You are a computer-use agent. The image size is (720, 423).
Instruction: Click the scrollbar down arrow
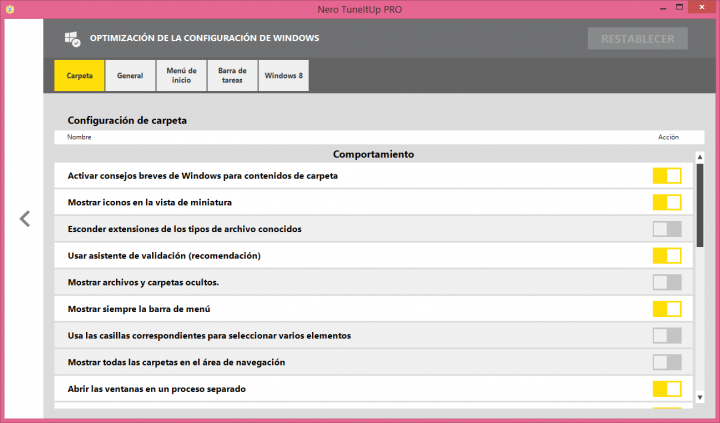[x=700, y=397]
